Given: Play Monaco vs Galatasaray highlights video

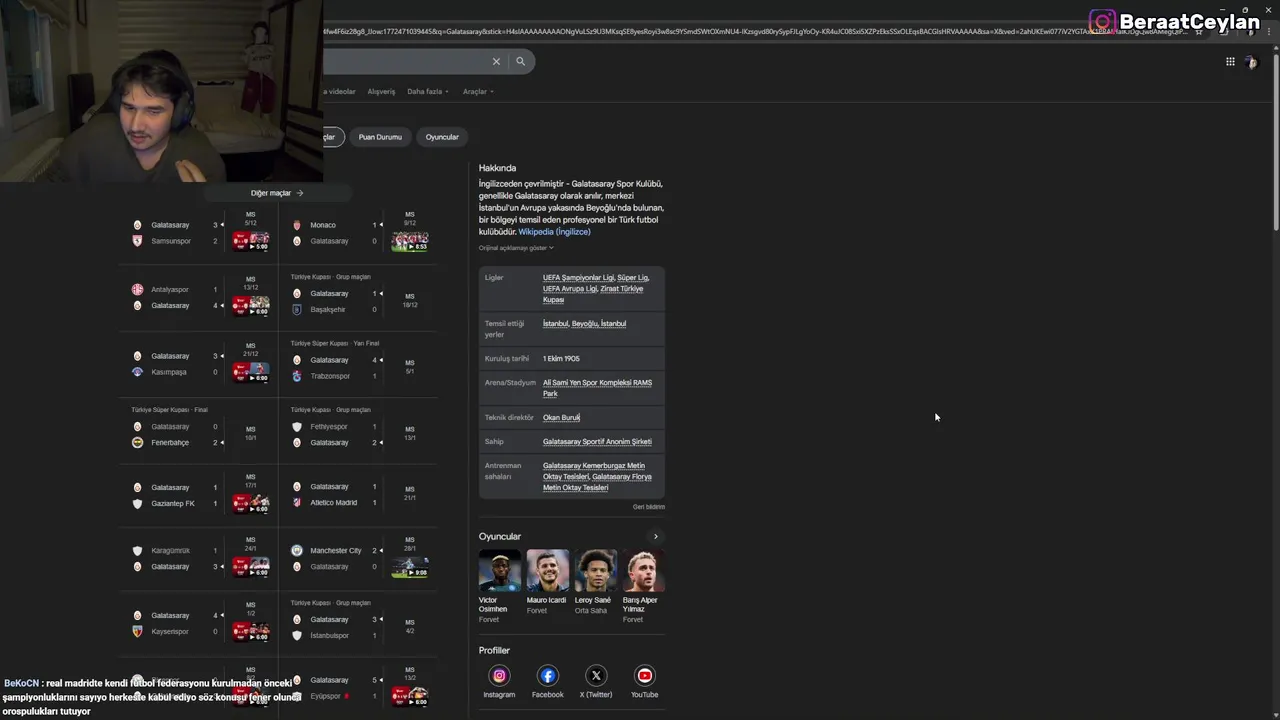Looking at the screenshot, I should (410, 241).
